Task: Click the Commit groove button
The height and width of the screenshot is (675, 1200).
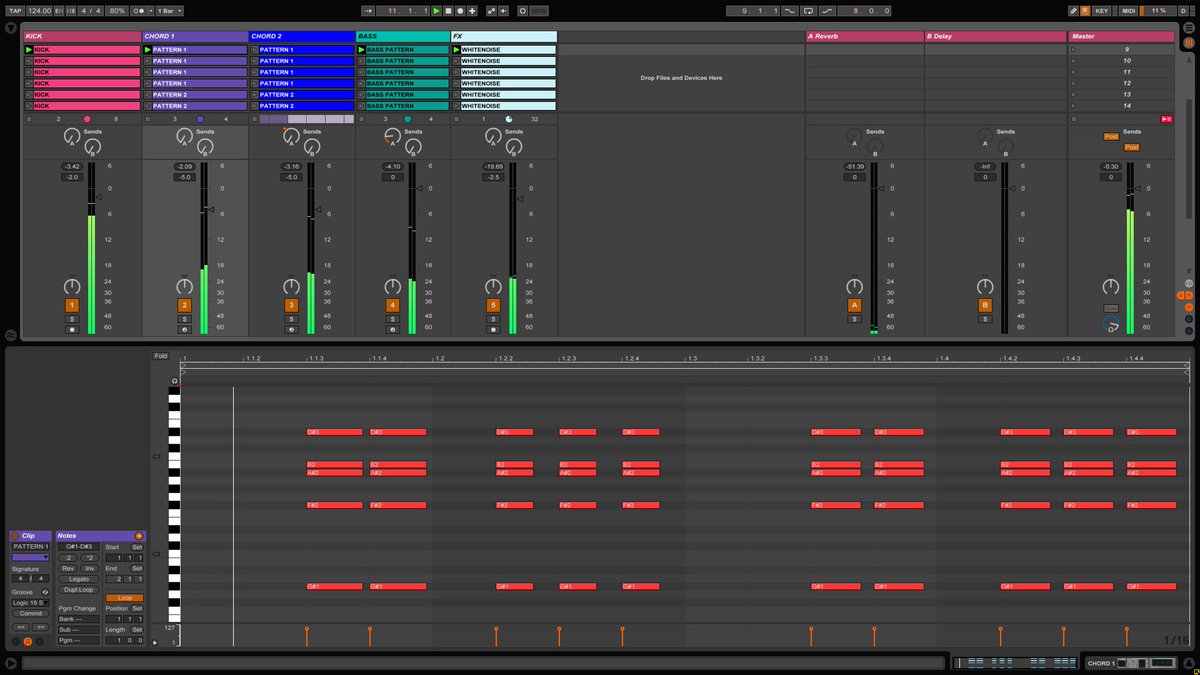Action: (31, 614)
